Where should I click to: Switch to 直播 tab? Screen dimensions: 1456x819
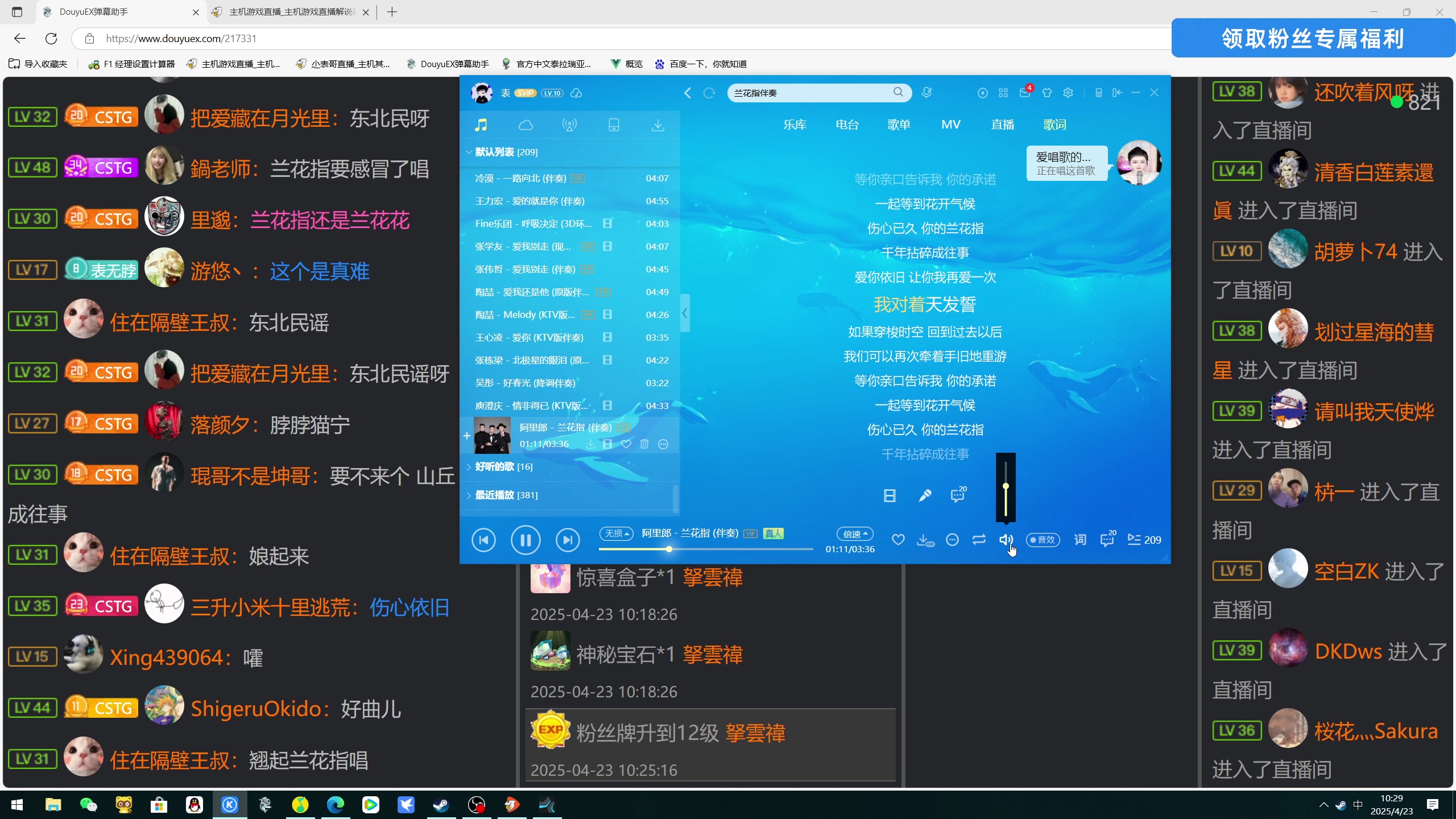[x=1003, y=125]
